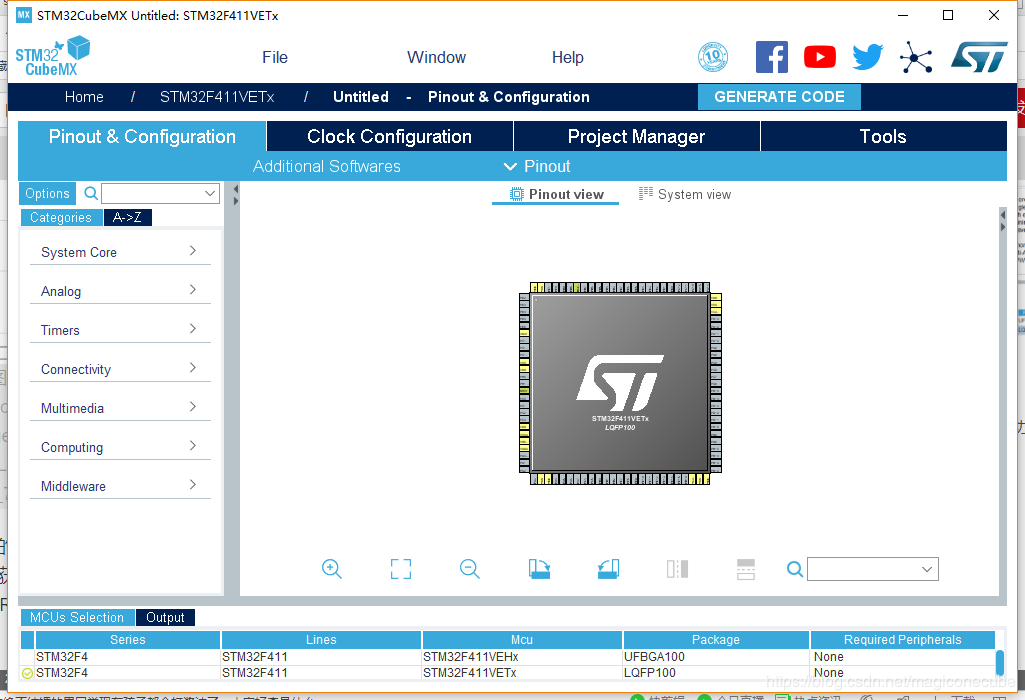Viewport: 1025px width, 700px height.
Task: Zoom out of the chip pinout
Action: click(x=469, y=569)
